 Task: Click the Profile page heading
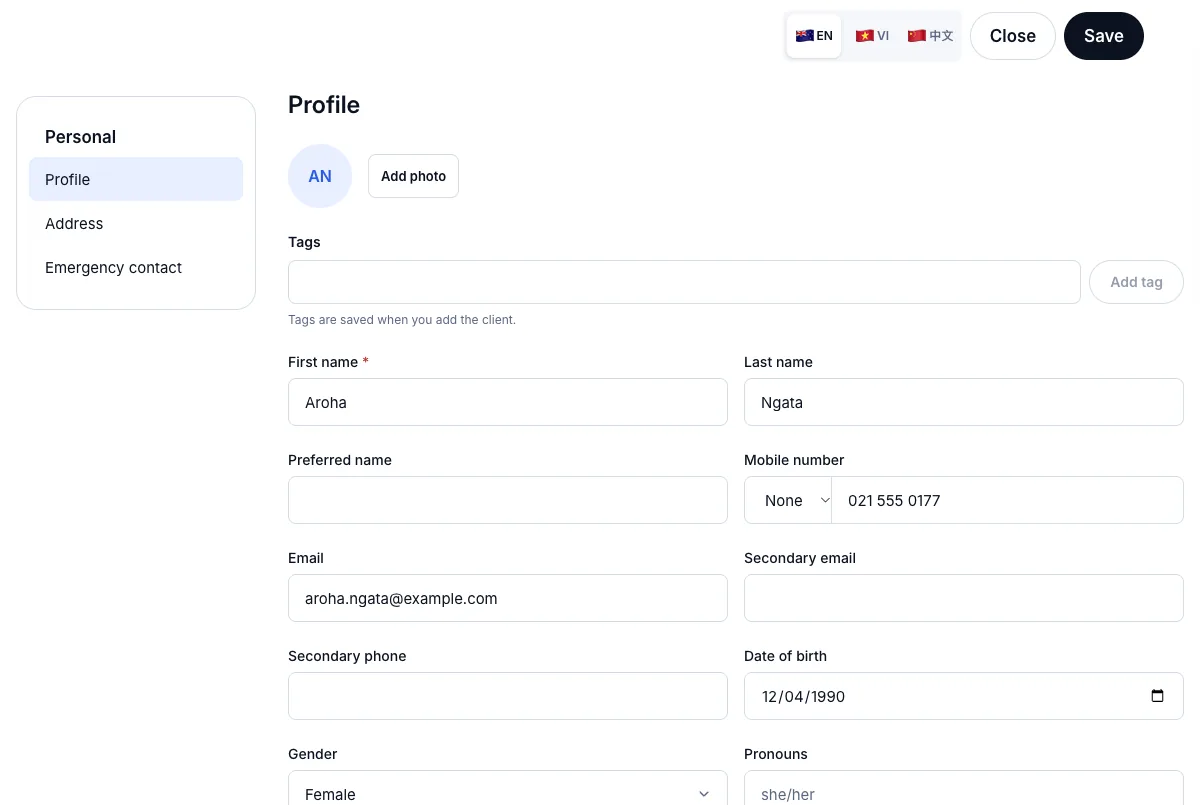pos(324,105)
